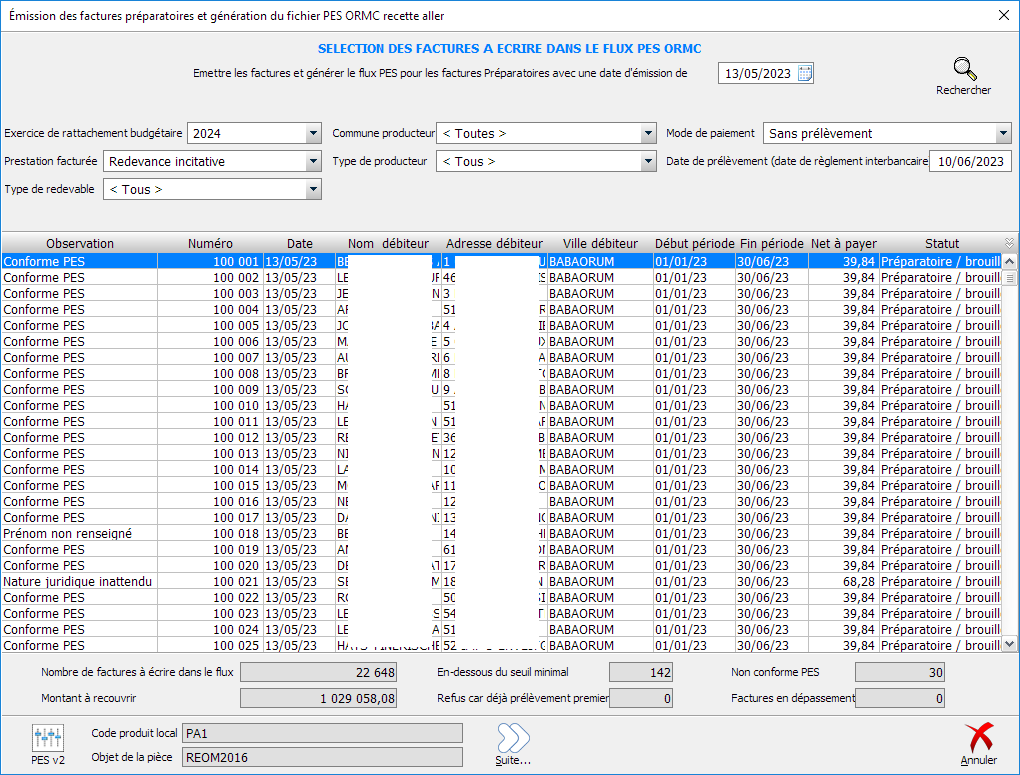
Task: Expand the Type de producteur dropdown
Action: [648, 162]
